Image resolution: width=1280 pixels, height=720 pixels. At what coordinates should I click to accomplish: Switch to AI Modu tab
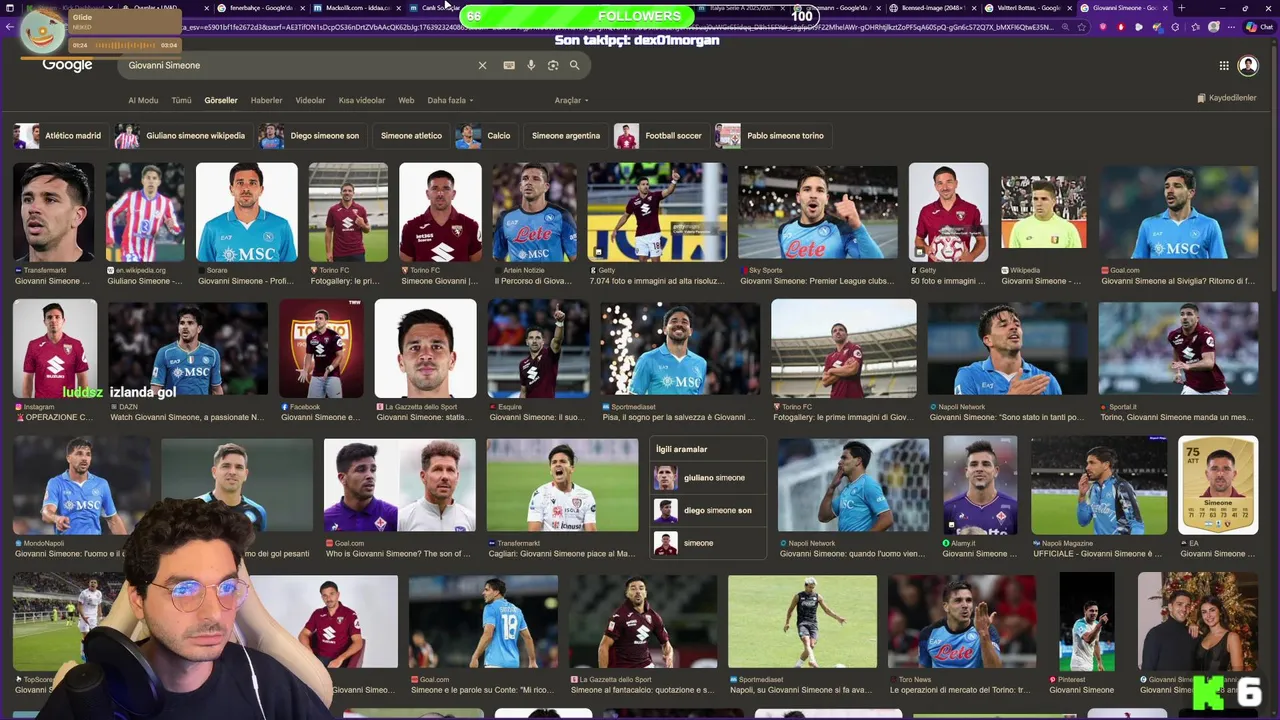click(143, 100)
